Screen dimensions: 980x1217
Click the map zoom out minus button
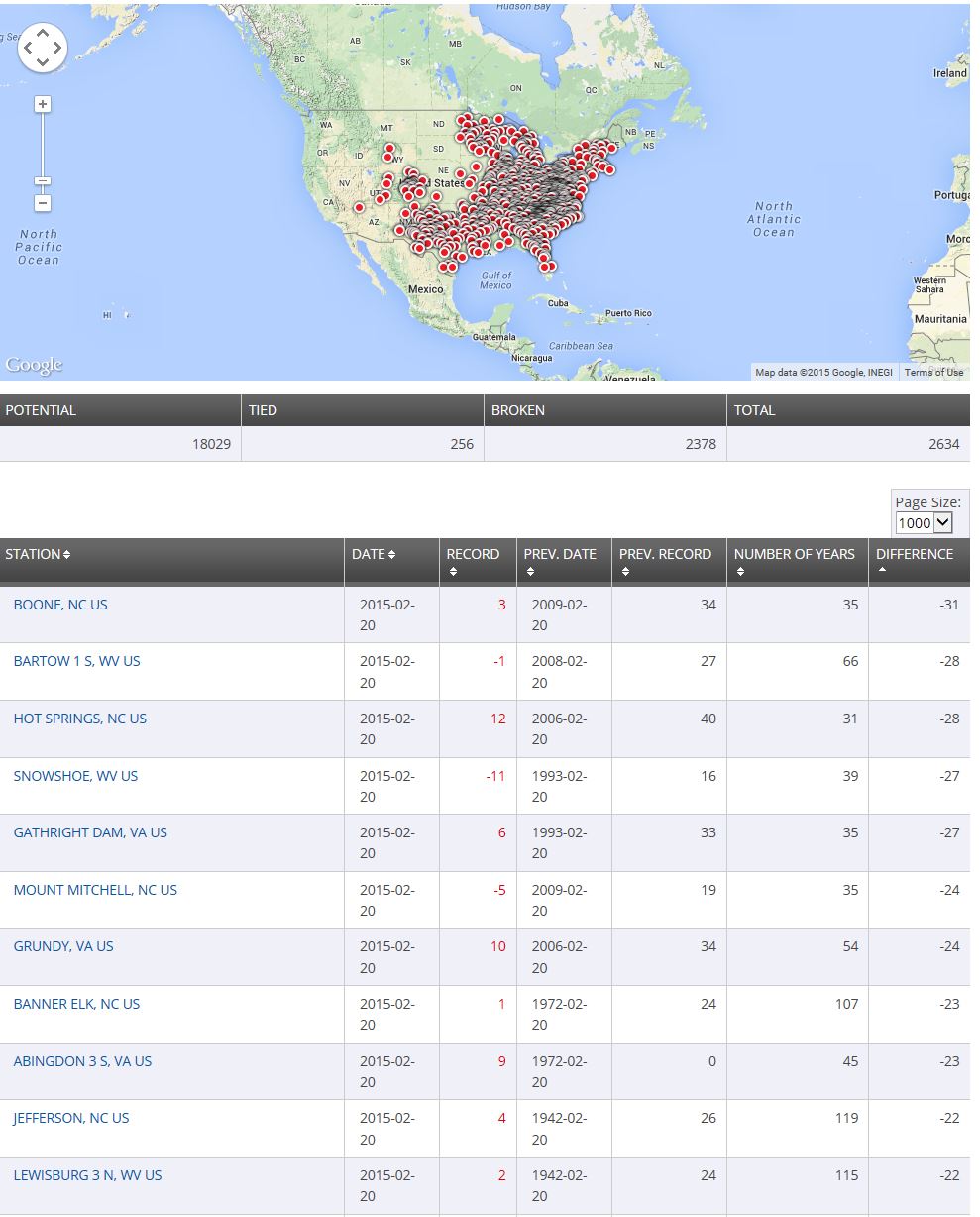[43, 203]
